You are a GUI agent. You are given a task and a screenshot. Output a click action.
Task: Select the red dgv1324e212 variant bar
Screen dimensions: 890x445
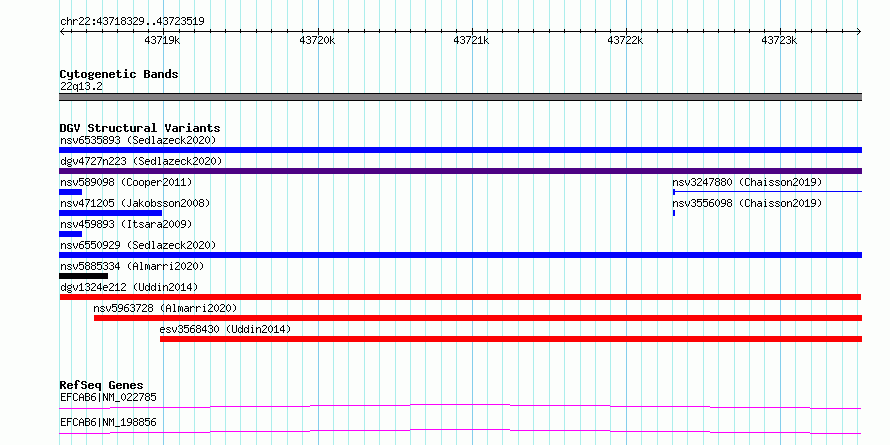(460, 297)
